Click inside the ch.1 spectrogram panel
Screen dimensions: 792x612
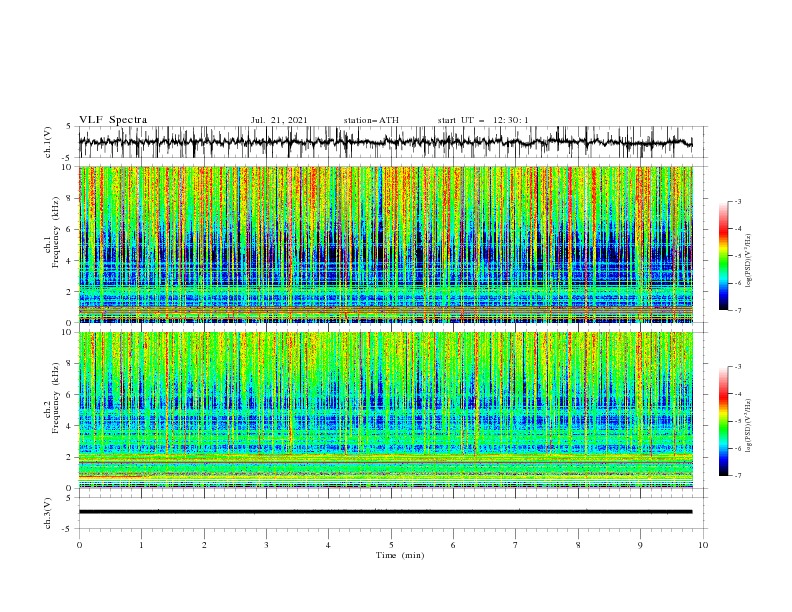tap(386, 244)
